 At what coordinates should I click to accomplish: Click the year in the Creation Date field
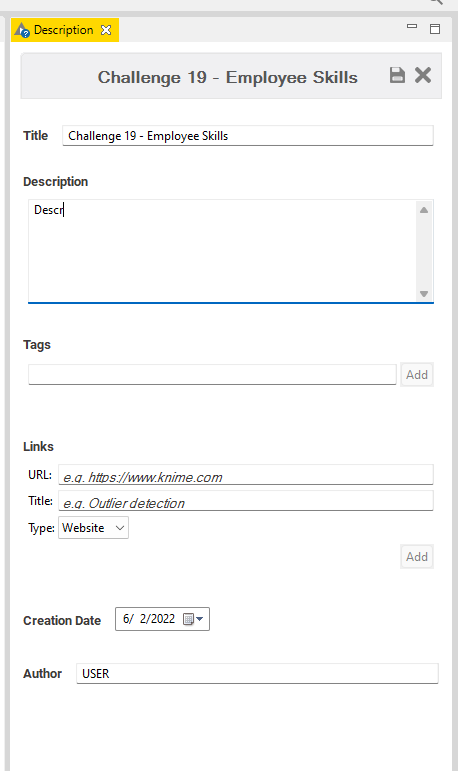tap(163, 619)
